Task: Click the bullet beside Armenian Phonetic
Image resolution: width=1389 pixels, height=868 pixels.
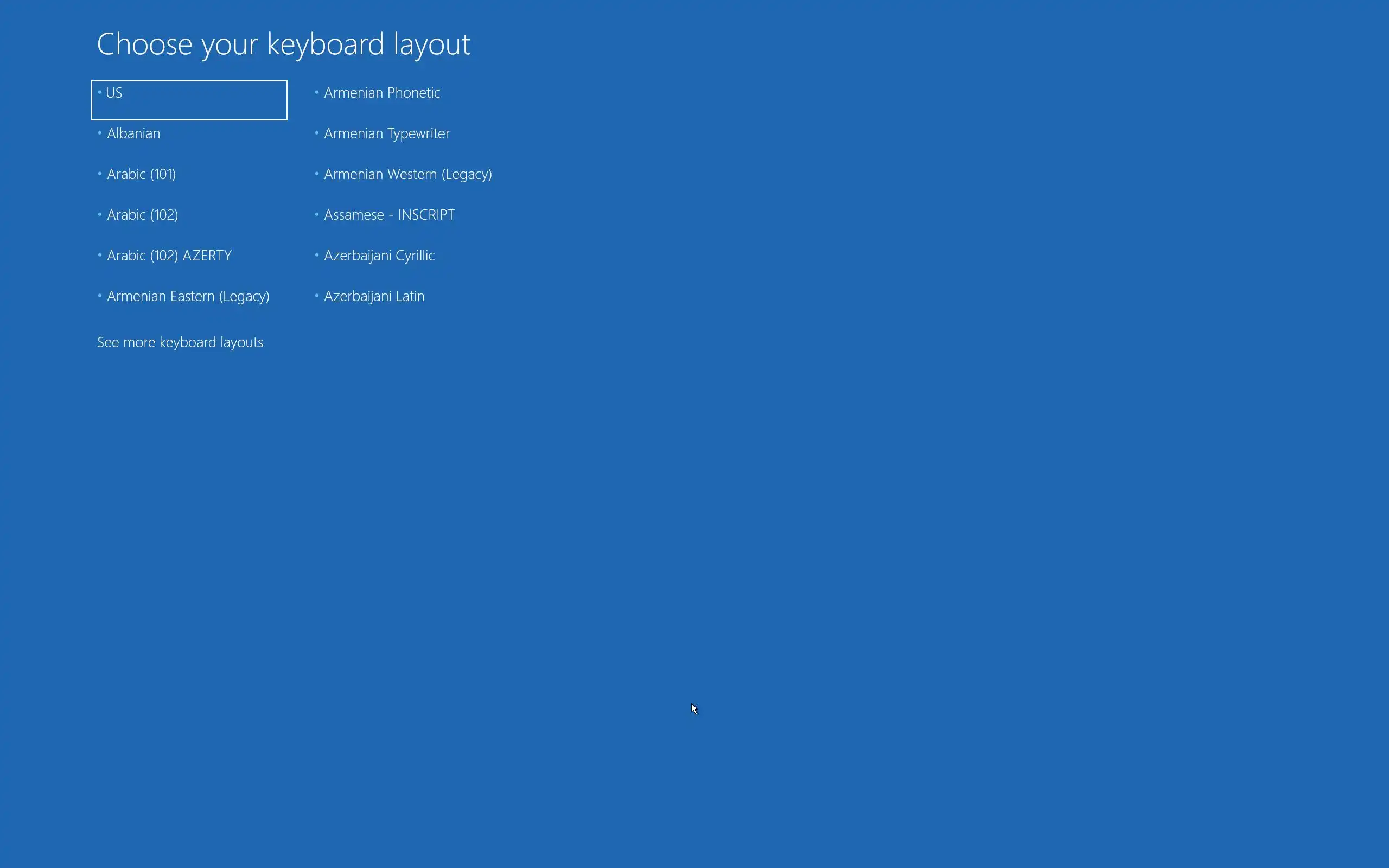Action: [317, 92]
